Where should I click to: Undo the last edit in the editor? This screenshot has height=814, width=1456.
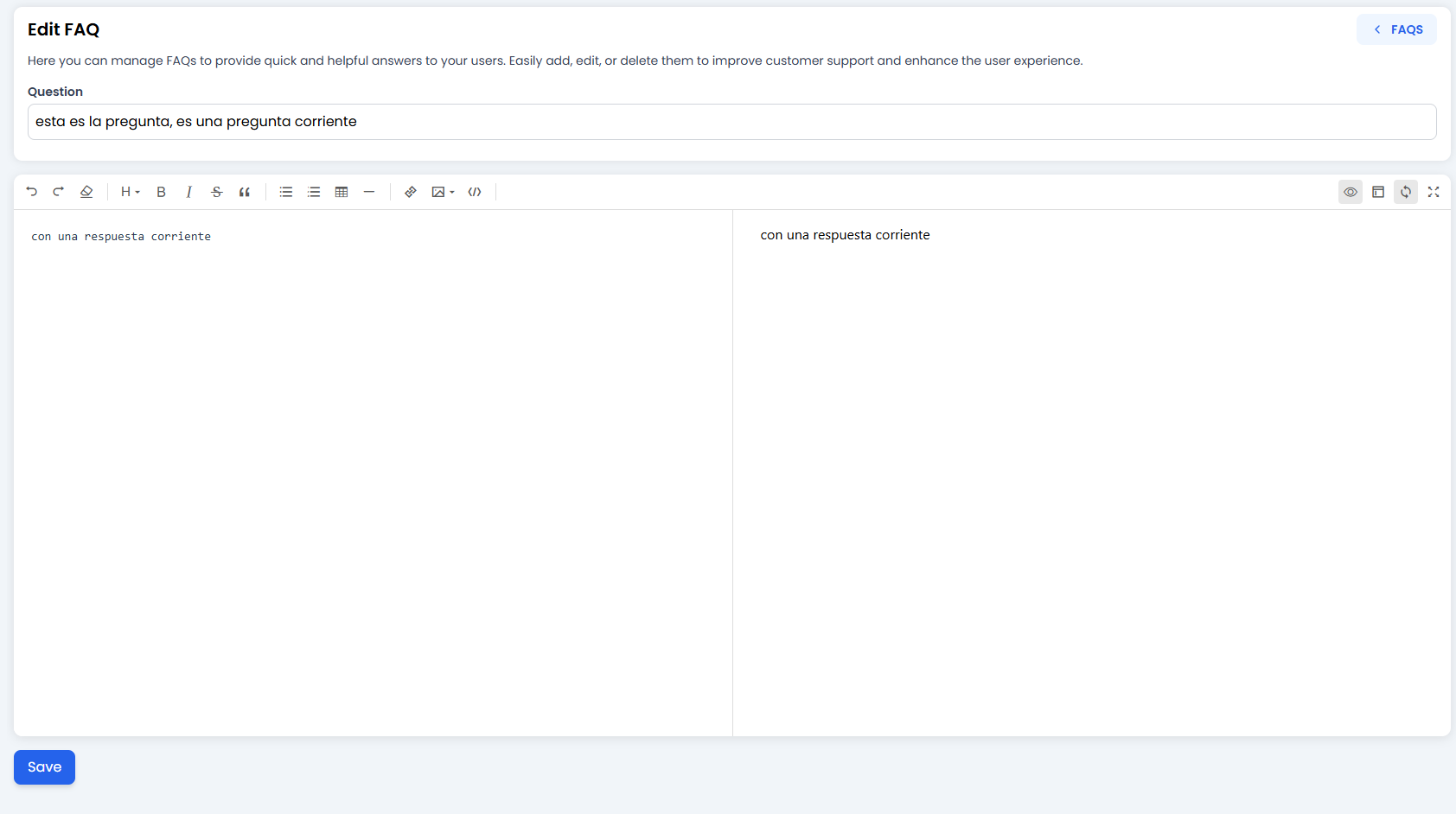click(32, 192)
